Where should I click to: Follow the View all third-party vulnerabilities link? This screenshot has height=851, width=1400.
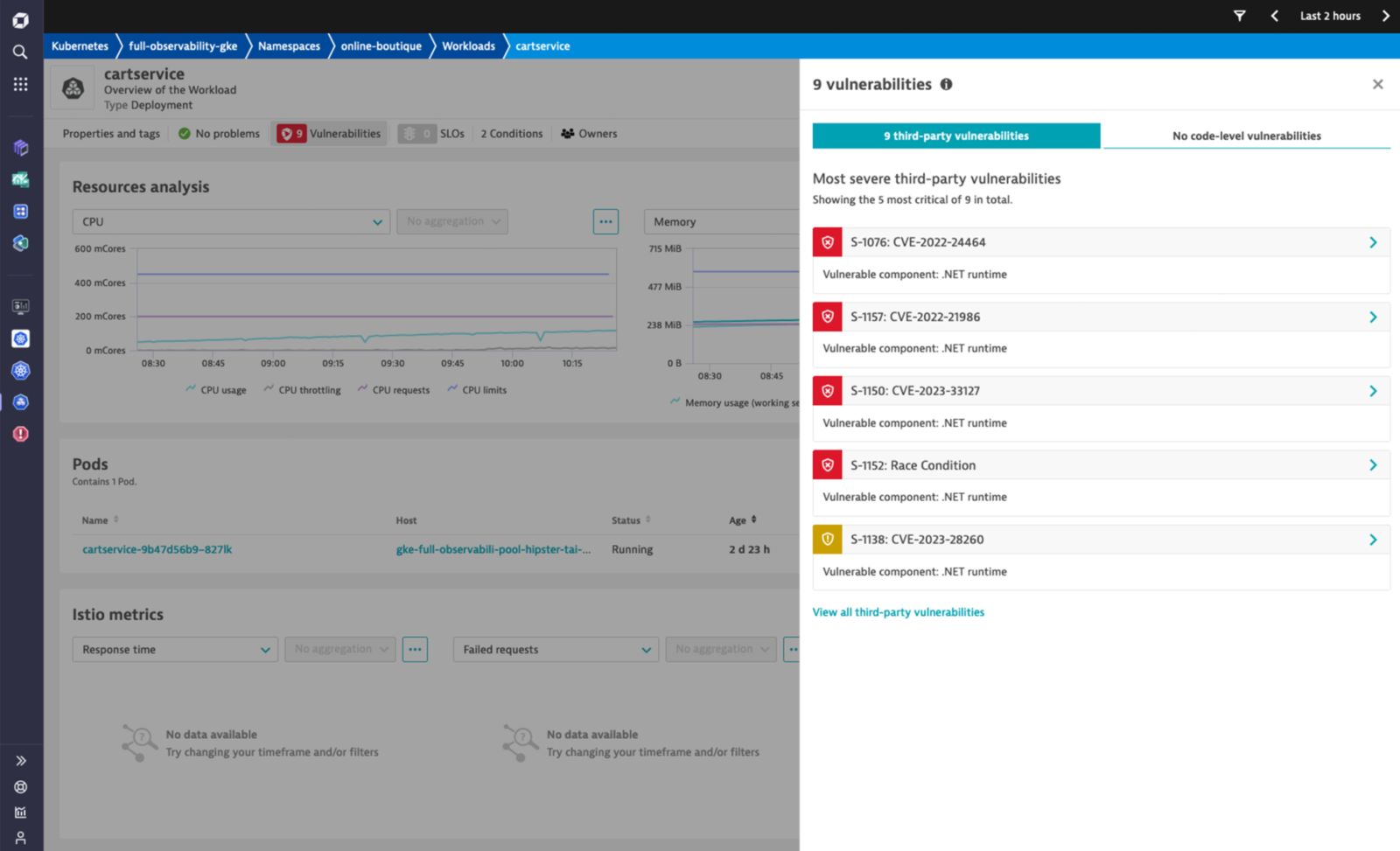point(899,612)
